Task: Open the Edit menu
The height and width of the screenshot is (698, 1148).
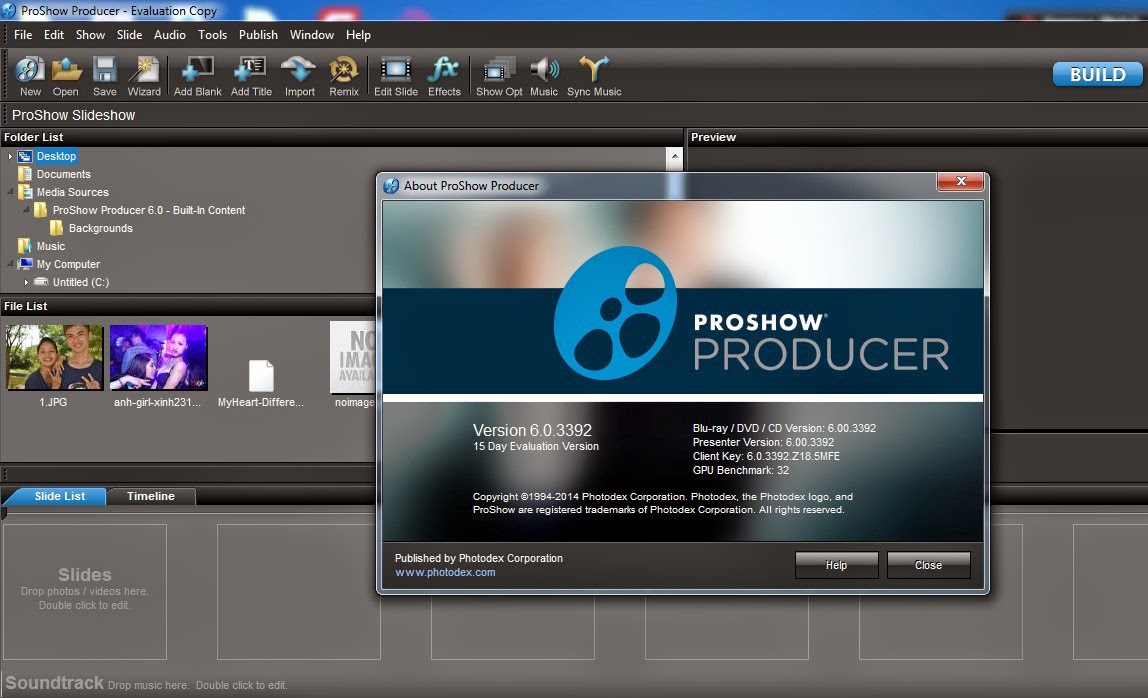Action: click(53, 34)
